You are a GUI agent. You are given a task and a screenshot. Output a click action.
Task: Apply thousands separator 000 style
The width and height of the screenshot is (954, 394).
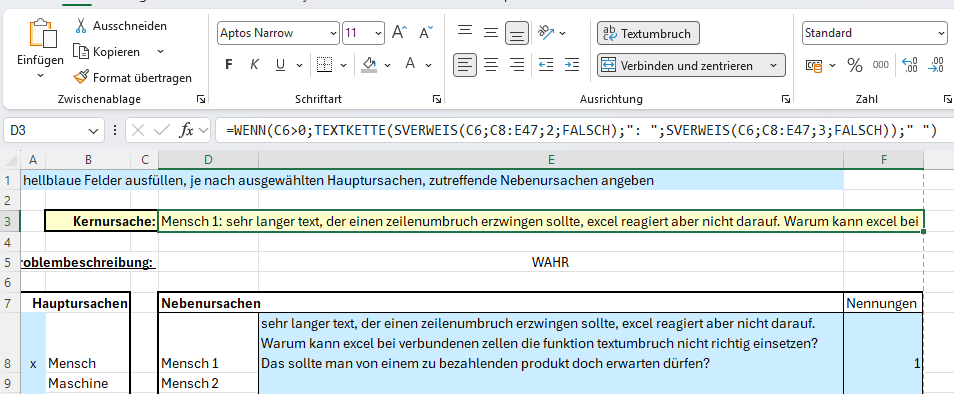click(x=880, y=65)
